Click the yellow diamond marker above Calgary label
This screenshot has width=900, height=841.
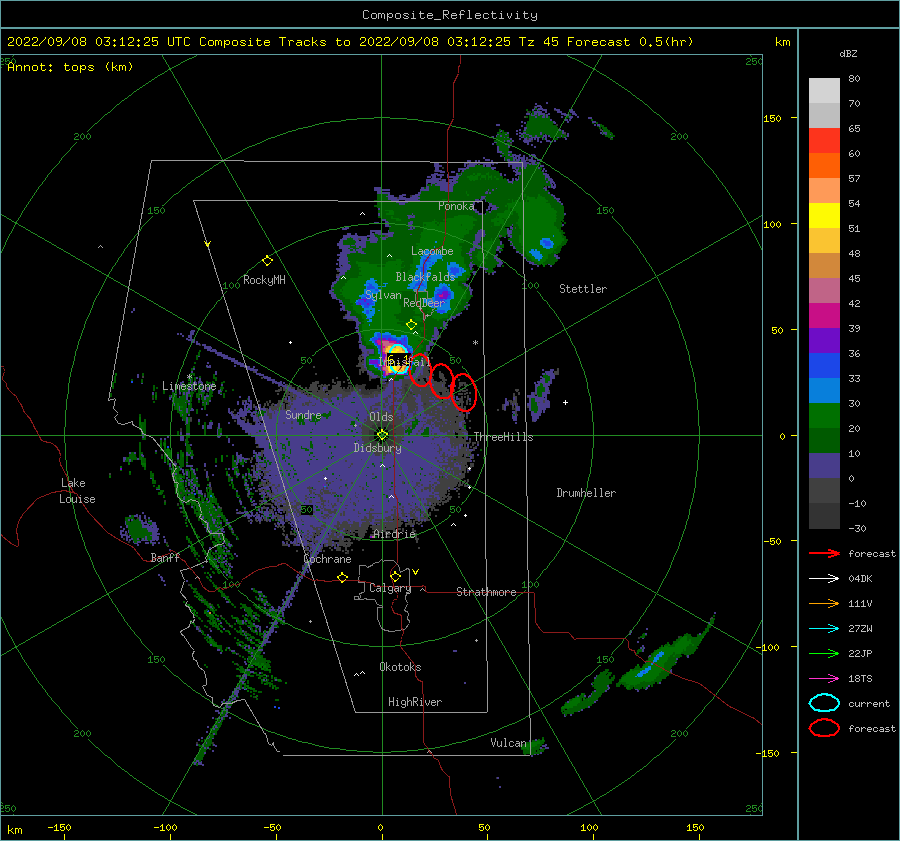[395, 576]
